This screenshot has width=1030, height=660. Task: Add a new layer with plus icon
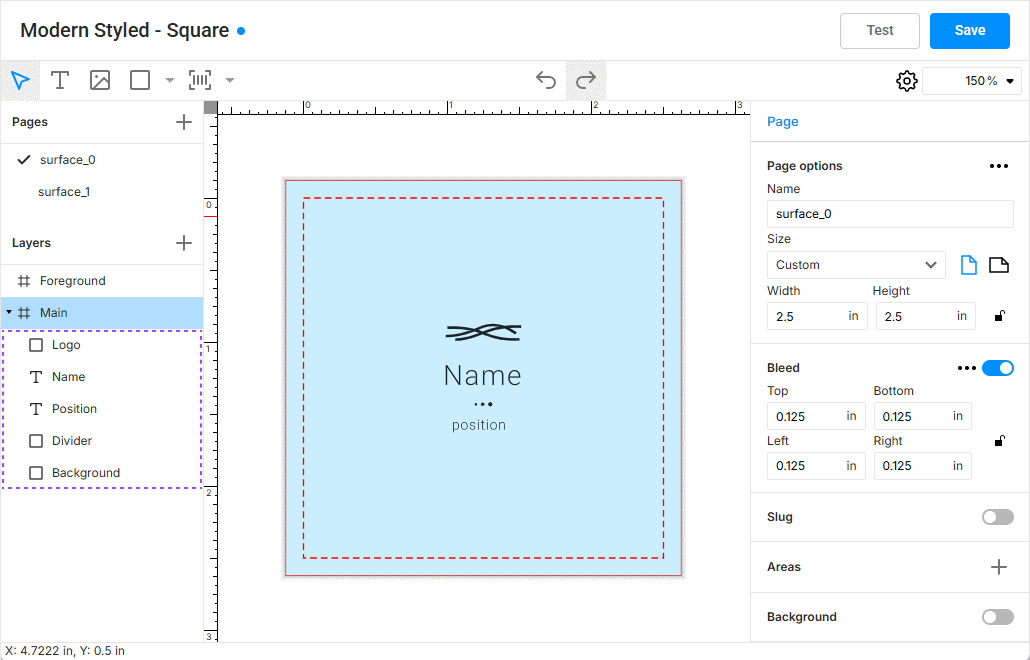click(x=184, y=243)
